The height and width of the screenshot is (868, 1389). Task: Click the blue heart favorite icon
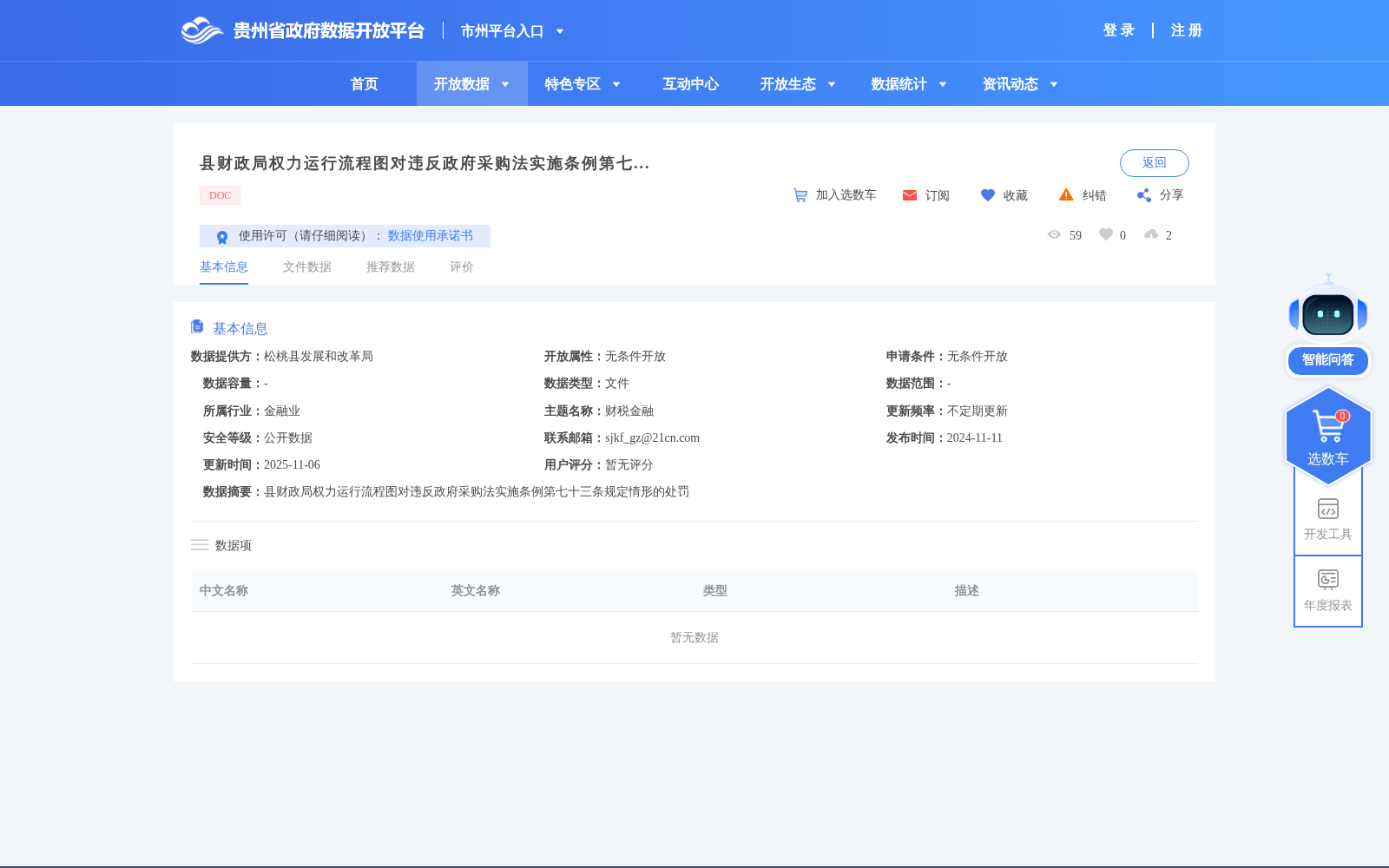coord(988,195)
